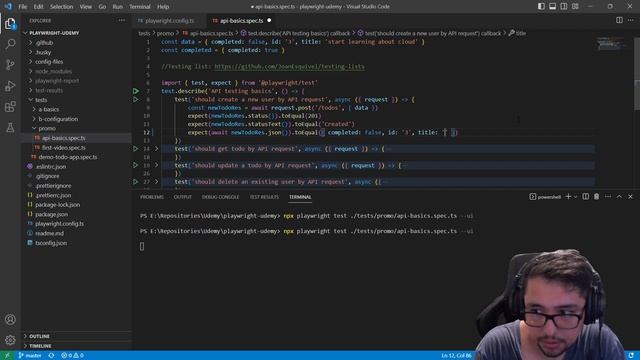
Task: Open the Extensions view icon
Action: point(10,107)
